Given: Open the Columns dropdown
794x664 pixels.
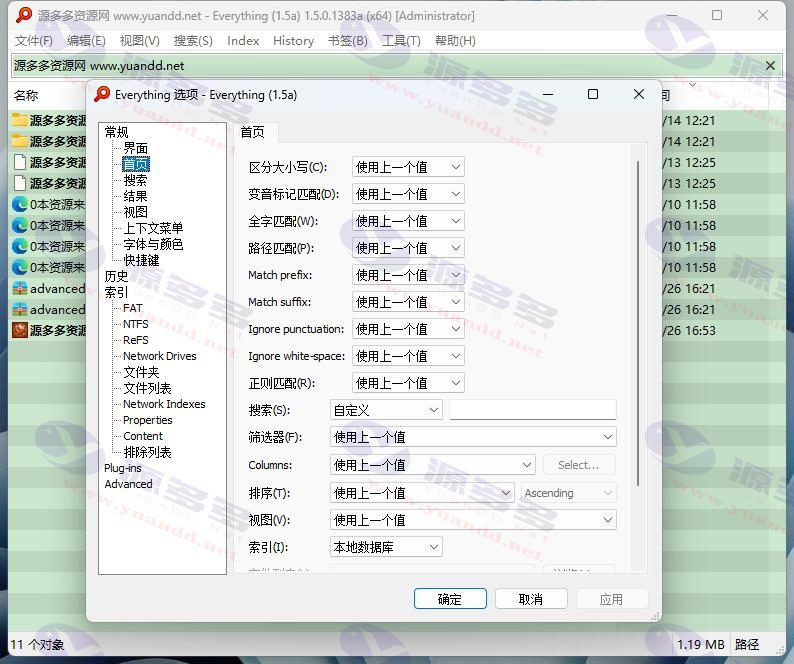Looking at the screenshot, I should (x=432, y=465).
